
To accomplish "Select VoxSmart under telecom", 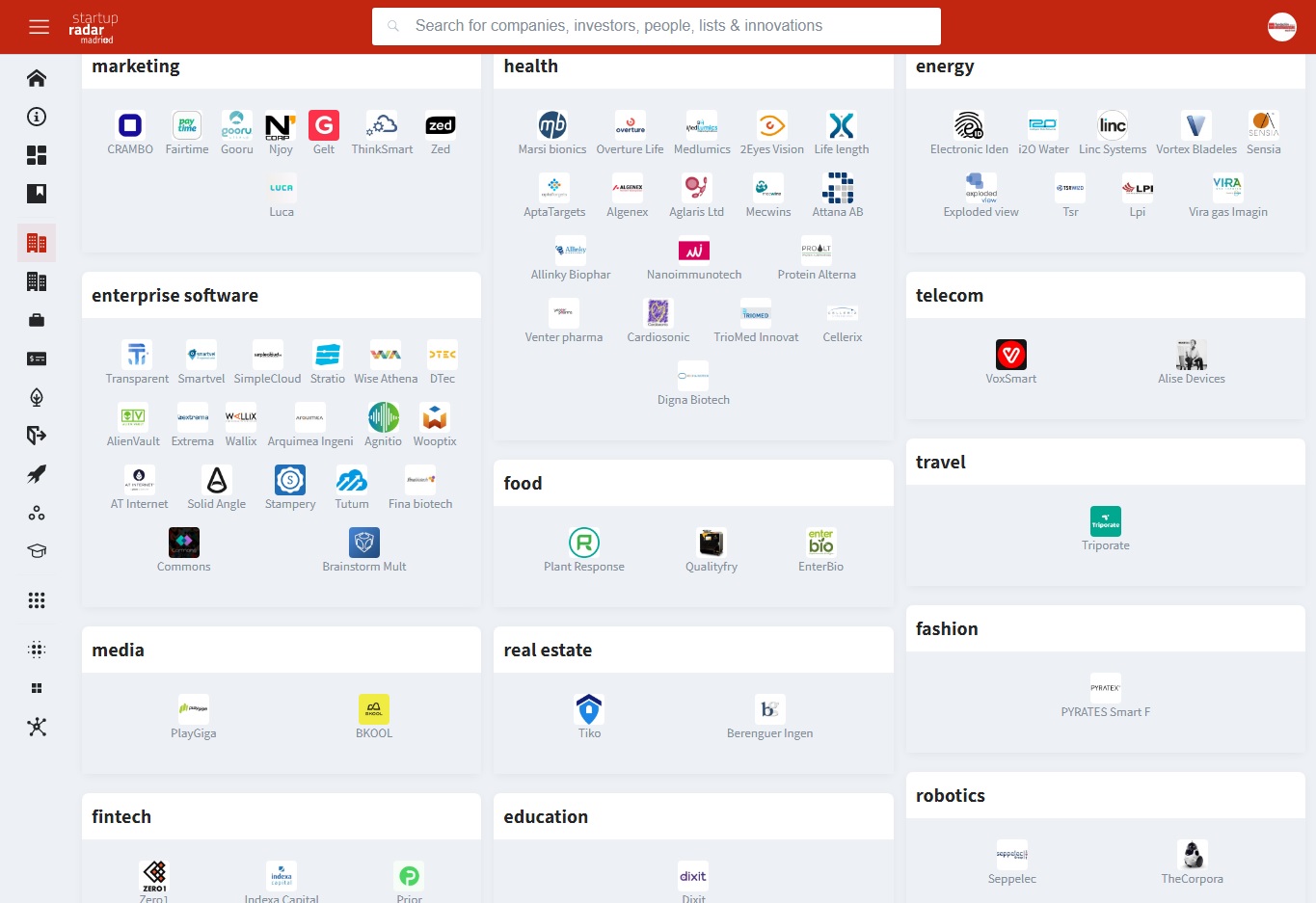I will [x=1010, y=362].
